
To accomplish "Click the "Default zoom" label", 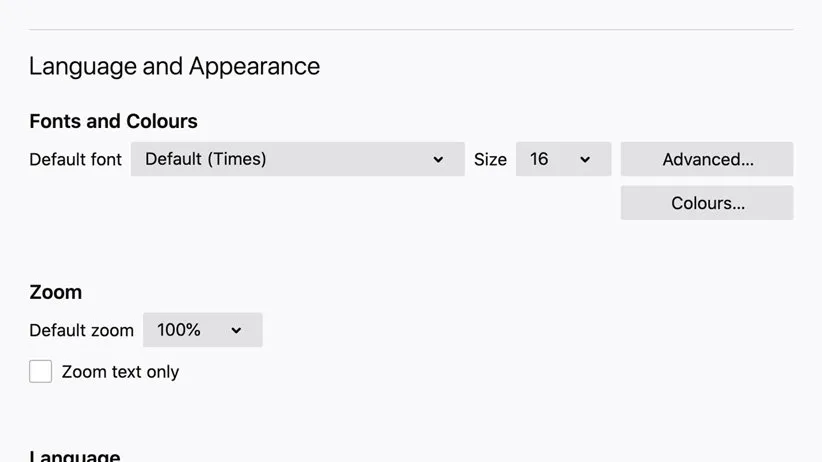I will point(81,330).
